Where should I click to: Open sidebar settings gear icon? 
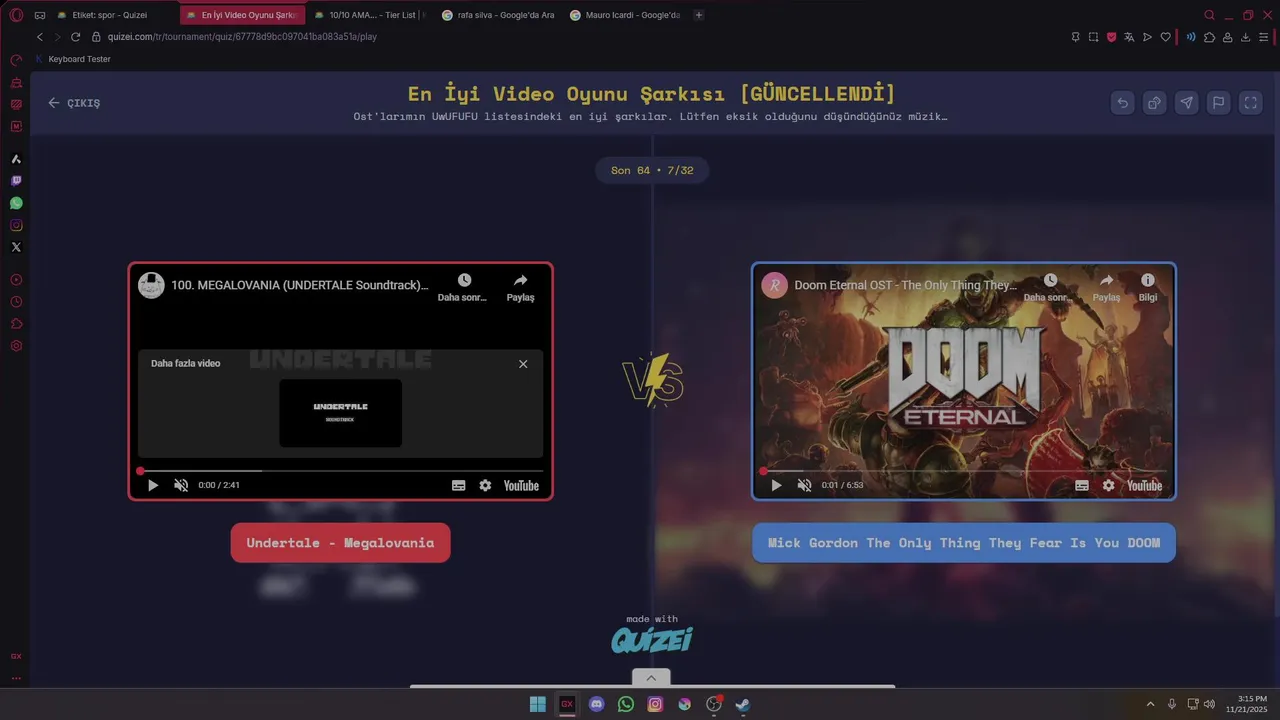[16, 346]
